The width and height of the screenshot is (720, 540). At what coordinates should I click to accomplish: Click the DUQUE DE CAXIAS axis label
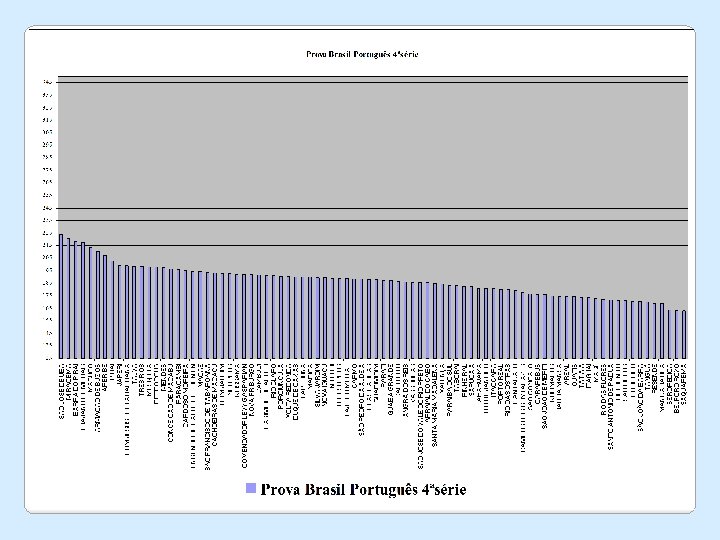[x=296, y=394]
